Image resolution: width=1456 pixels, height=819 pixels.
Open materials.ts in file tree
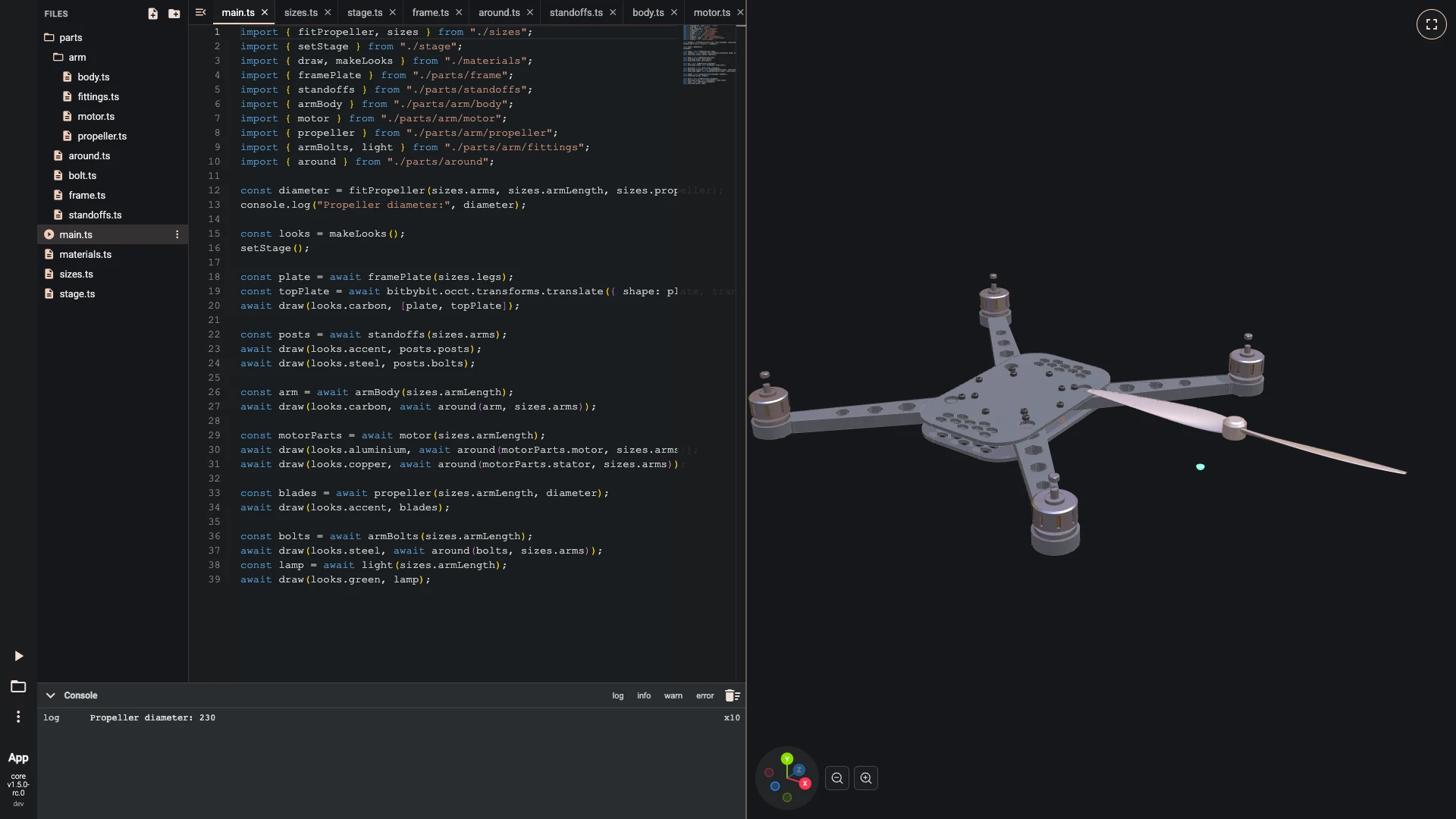pyautogui.click(x=85, y=254)
